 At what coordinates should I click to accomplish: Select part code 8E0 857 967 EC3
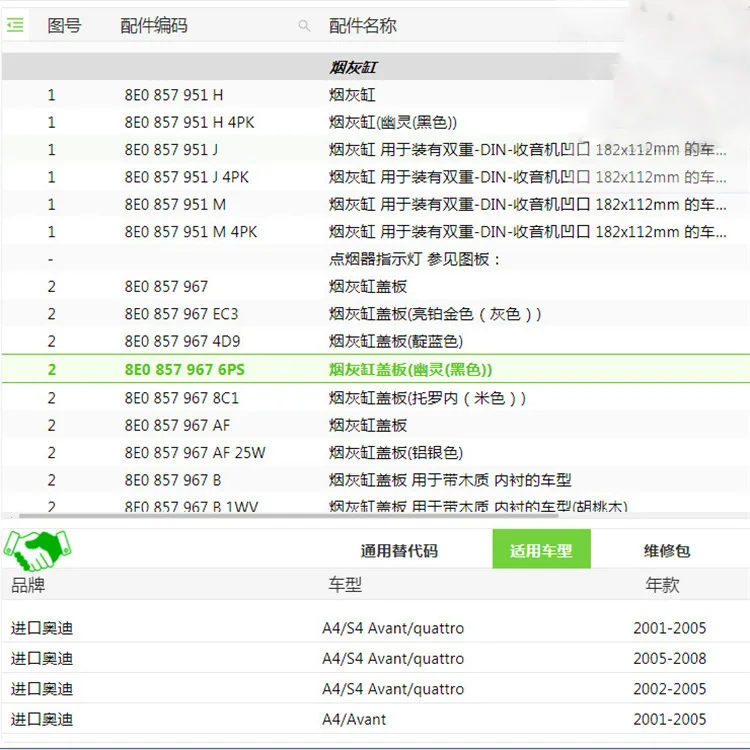[181, 314]
